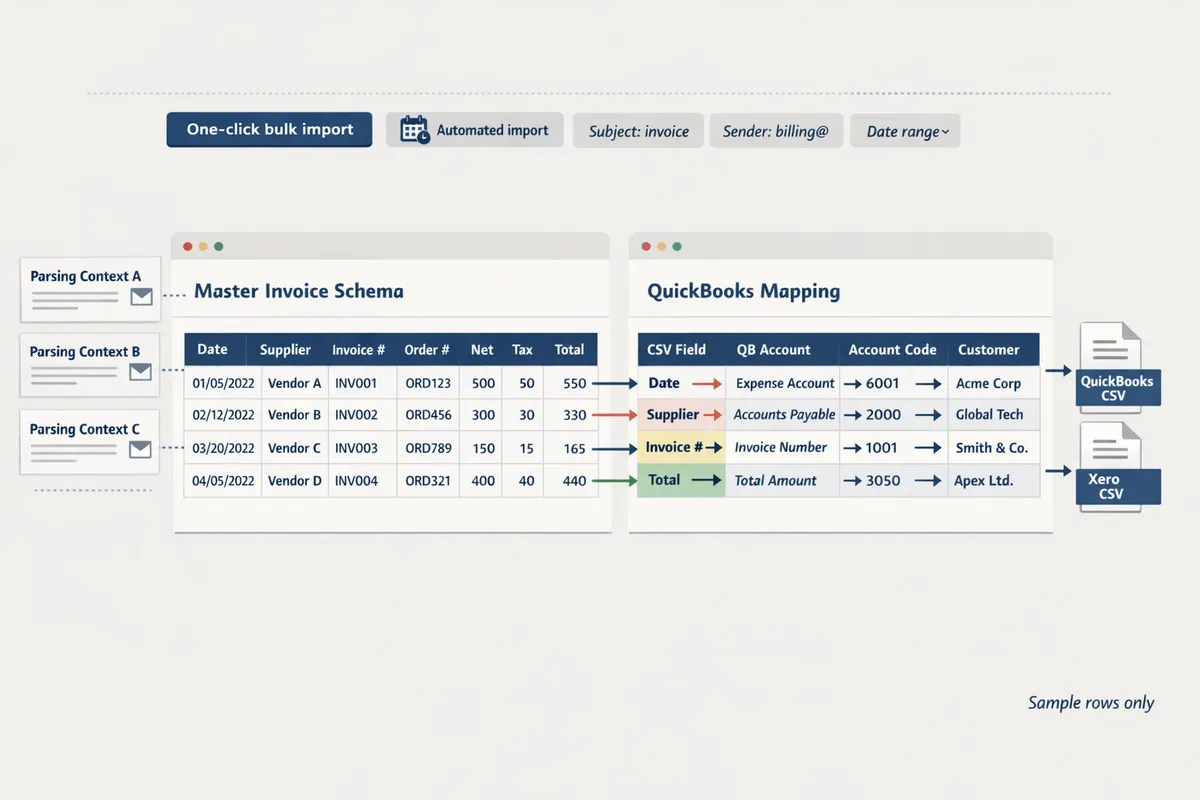
Task: Open the Date range dropdown
Action: tap(905, 131)
